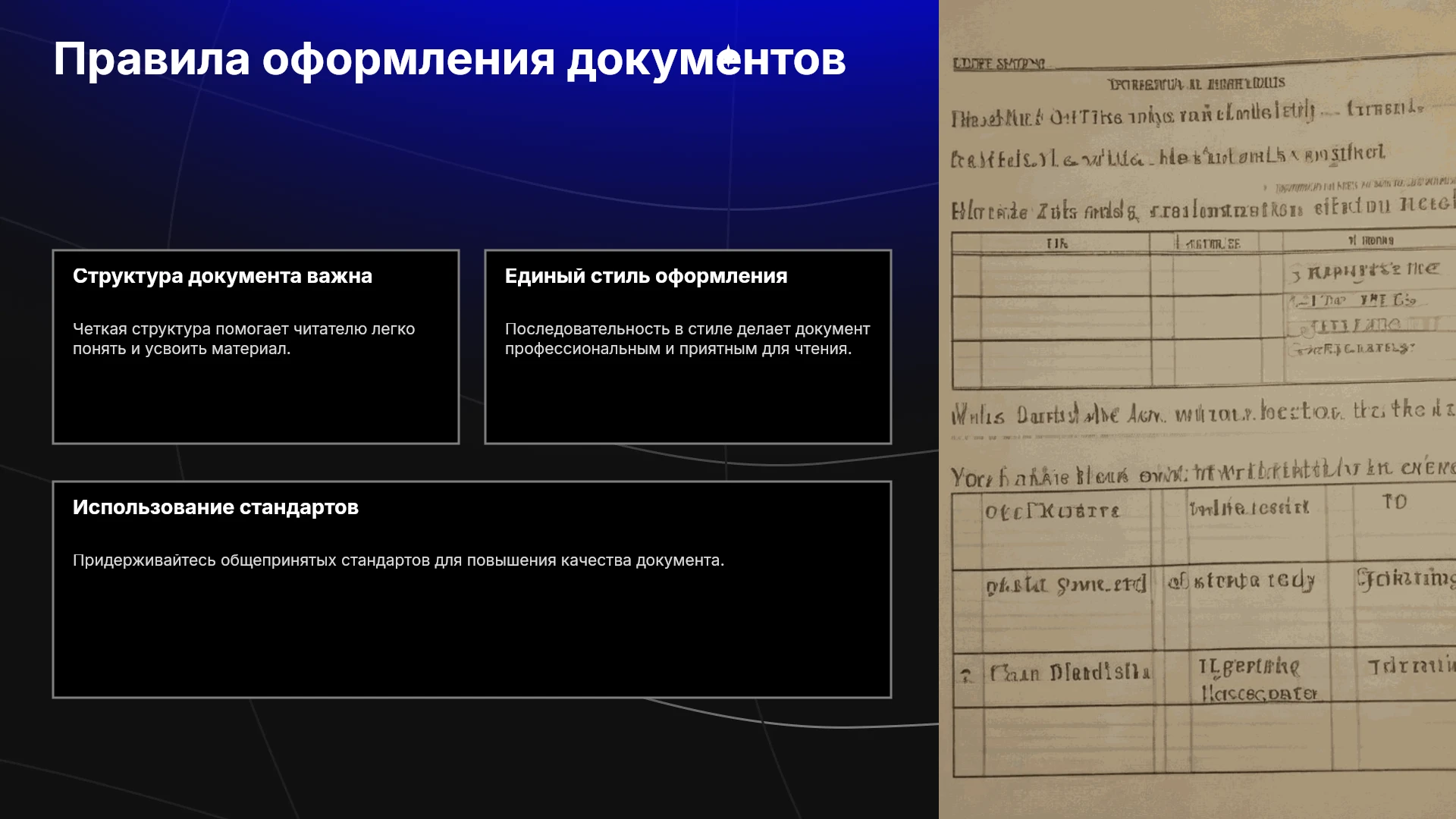Select the "Единый стиль оформления" heading

coord(646,276)
